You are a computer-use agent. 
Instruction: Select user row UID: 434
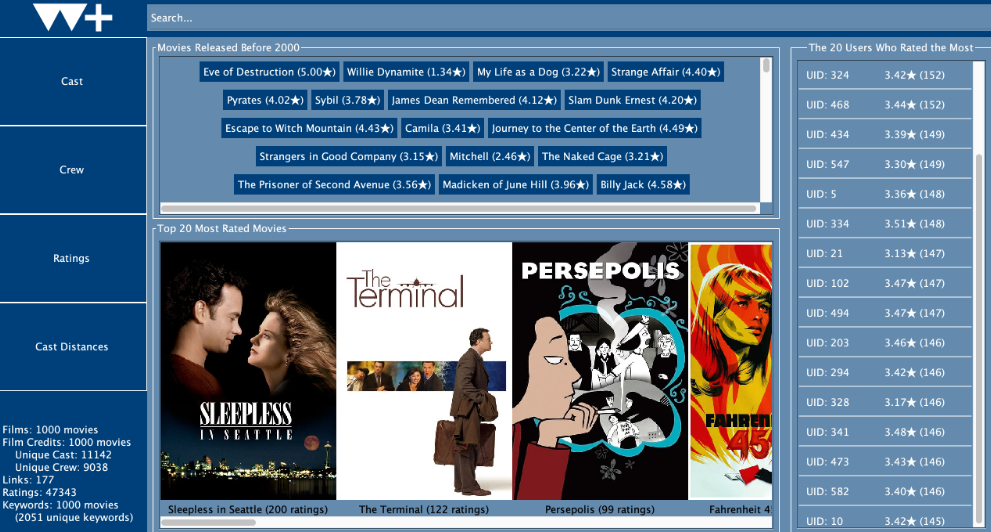(884, 135)
